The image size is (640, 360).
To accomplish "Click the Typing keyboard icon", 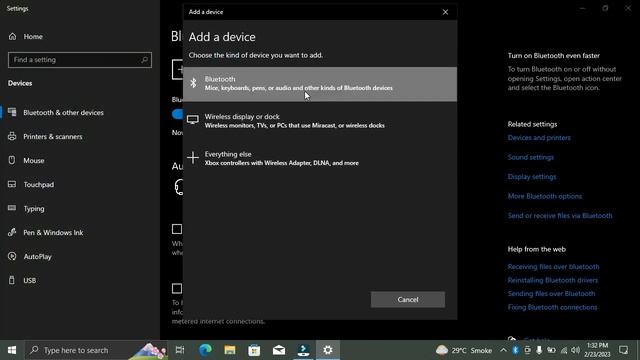I will click(x=12, y=208).
